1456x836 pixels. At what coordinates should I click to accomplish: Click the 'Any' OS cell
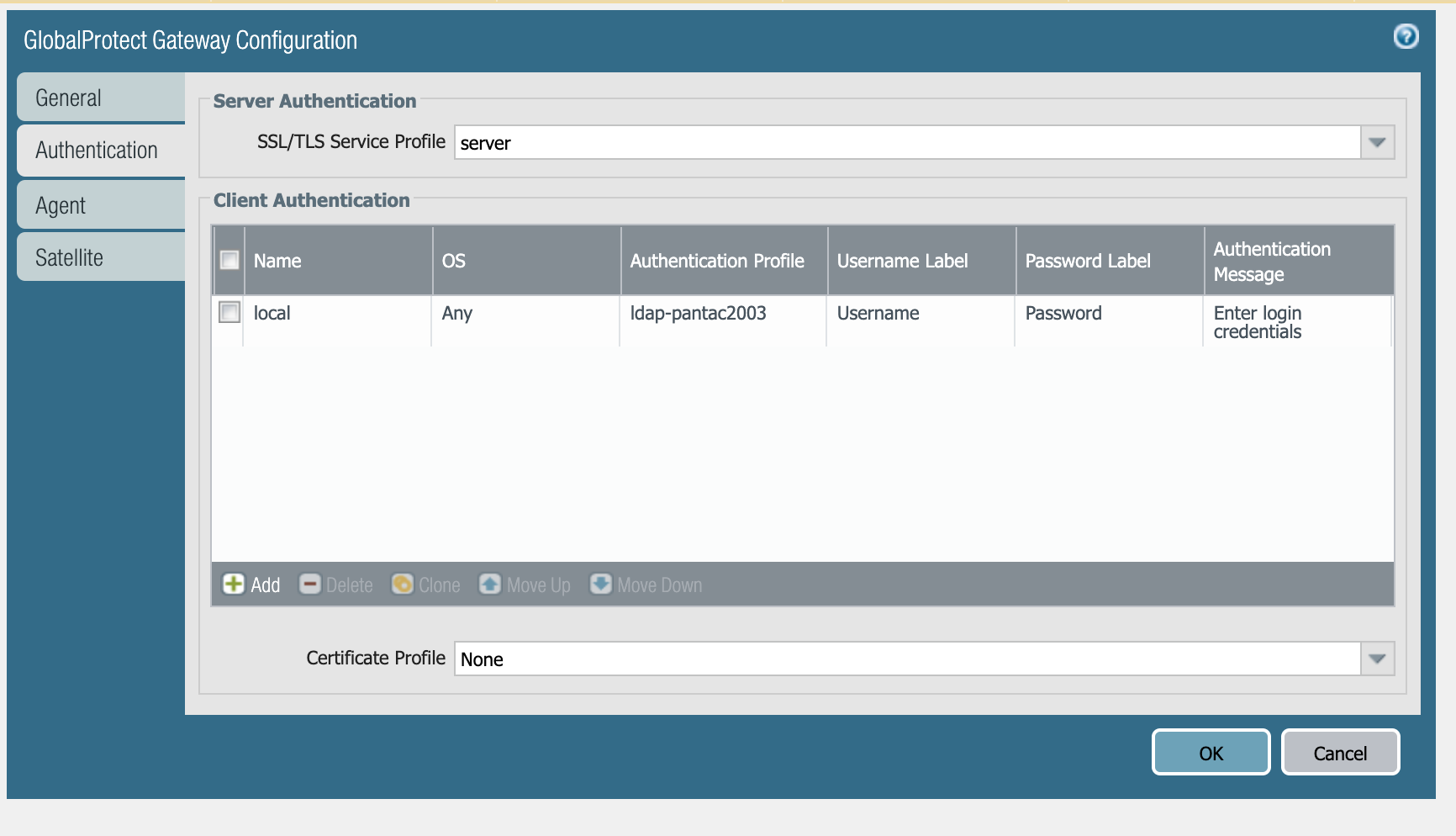click(526, 320)
